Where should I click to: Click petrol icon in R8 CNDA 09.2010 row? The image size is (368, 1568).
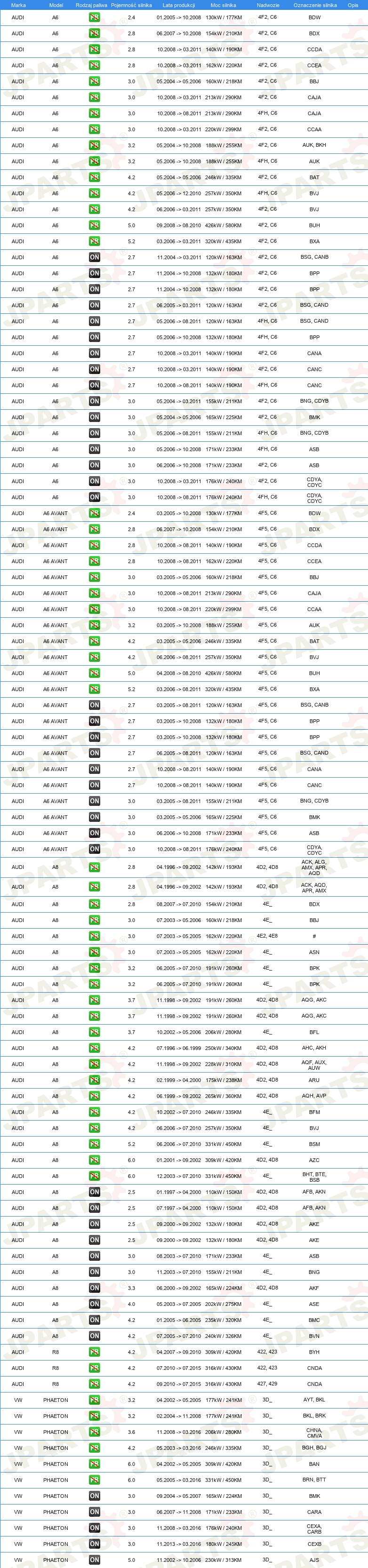pyautogui.click(x=95, y=1384)
